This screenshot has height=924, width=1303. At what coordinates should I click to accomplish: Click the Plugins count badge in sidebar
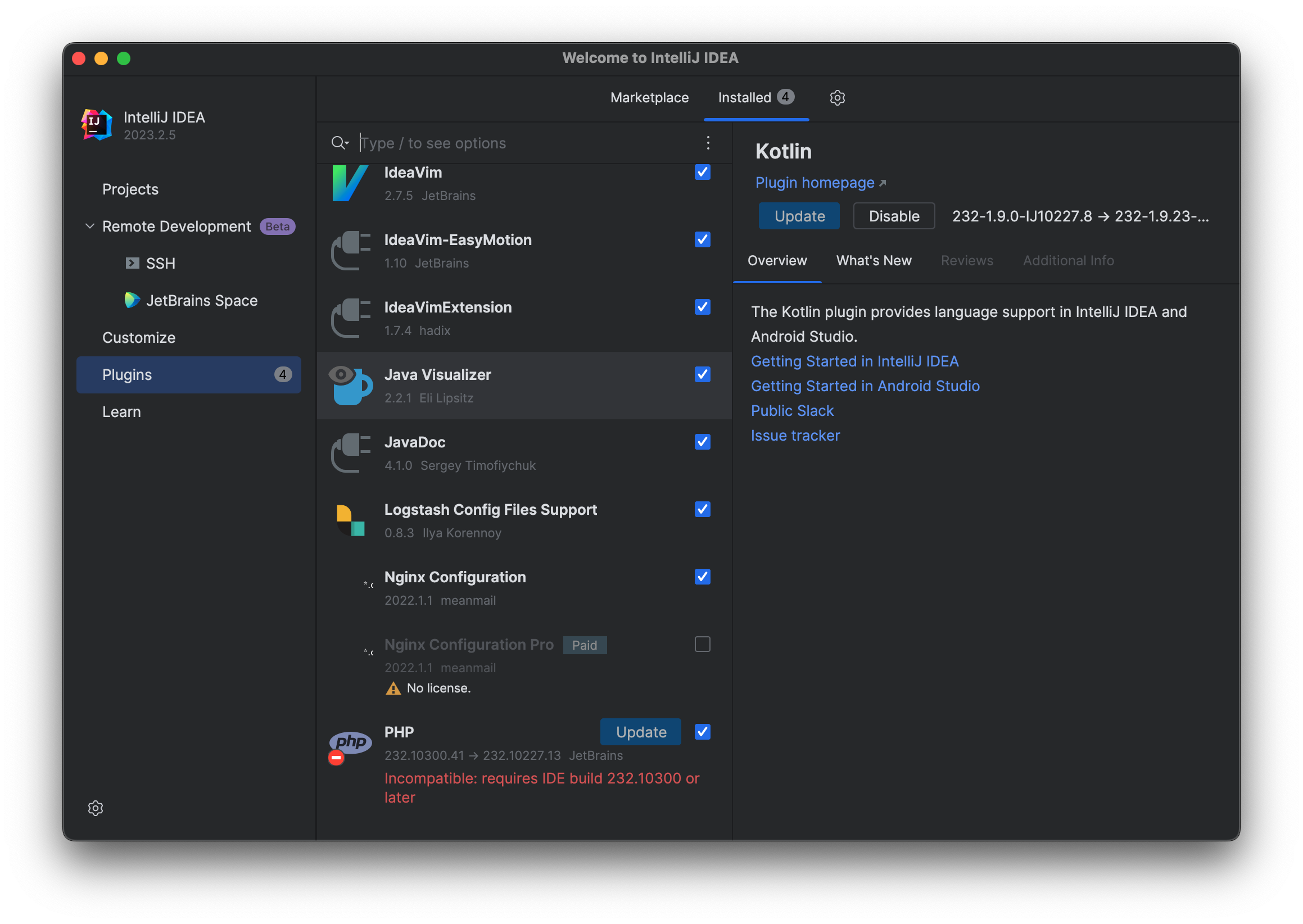(283, 374)
